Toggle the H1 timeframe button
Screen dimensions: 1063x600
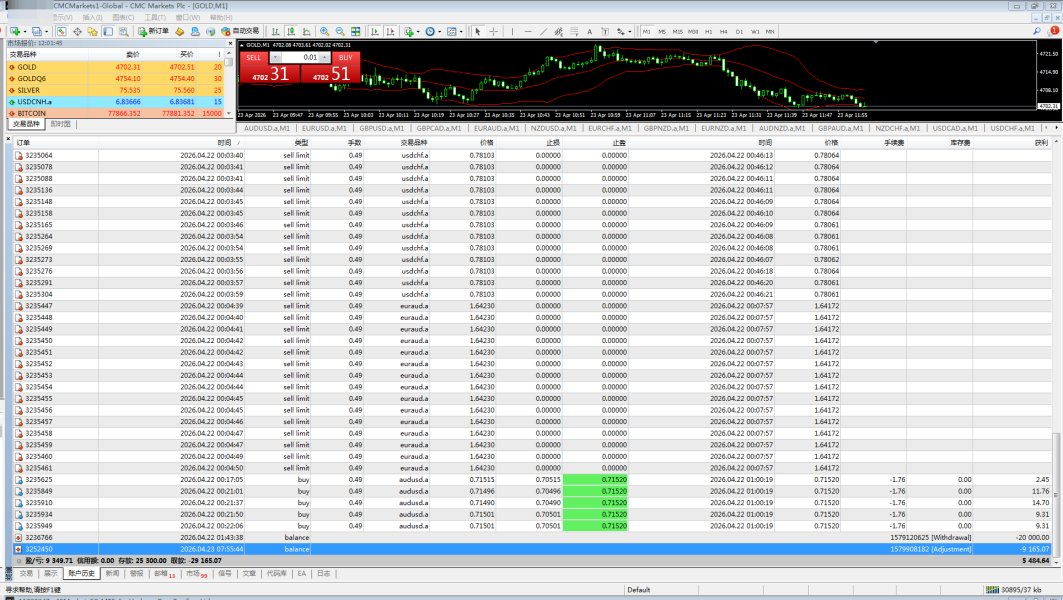[708, 31]
